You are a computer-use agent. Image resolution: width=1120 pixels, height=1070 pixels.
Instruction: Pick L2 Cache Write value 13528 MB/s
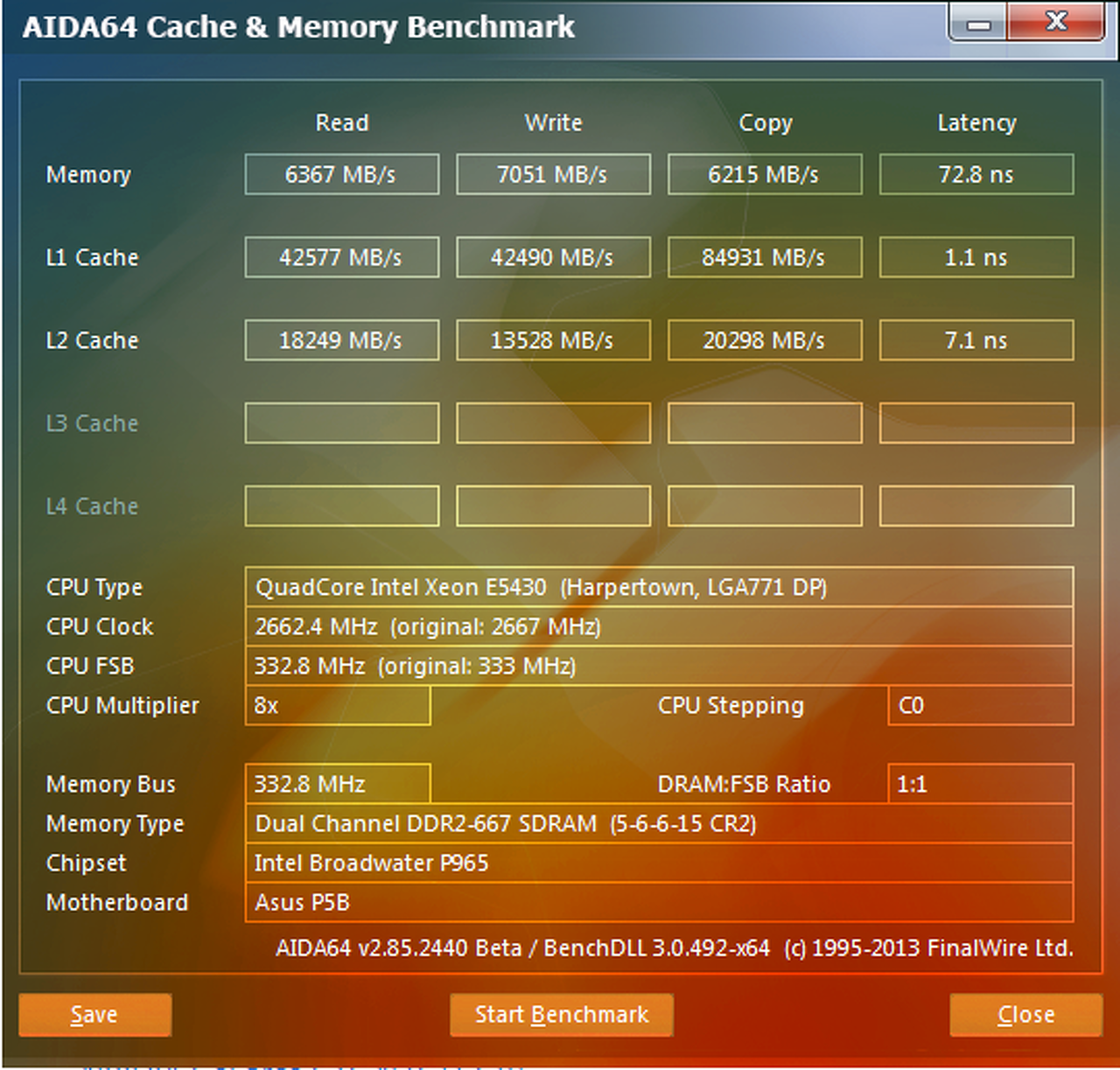tap(553, 340)
